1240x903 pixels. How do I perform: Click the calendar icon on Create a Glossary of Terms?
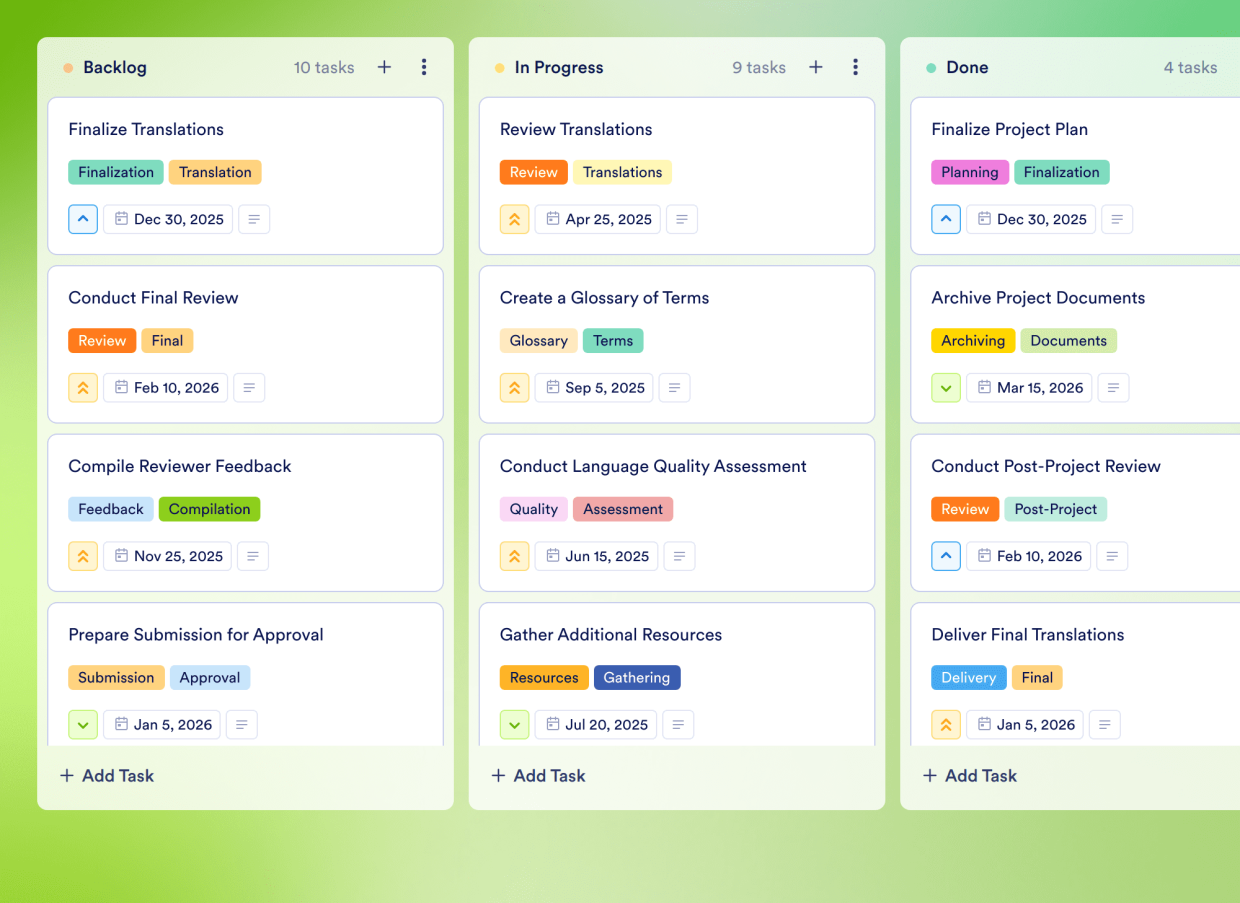click(553, 387)
